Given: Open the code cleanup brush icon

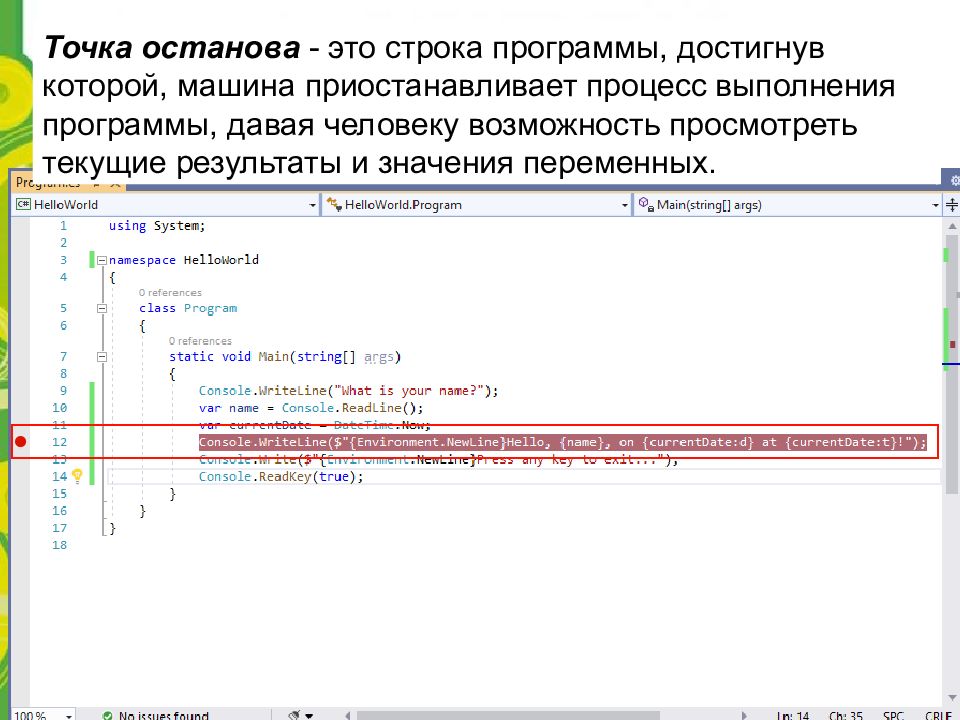Looking at the screenshot, I should click(295, 715).
